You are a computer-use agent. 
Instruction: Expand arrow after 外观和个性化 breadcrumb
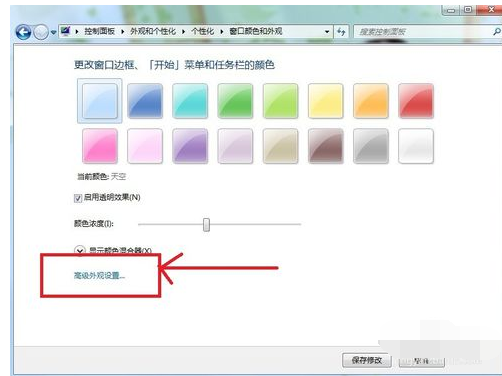(183, 32)
